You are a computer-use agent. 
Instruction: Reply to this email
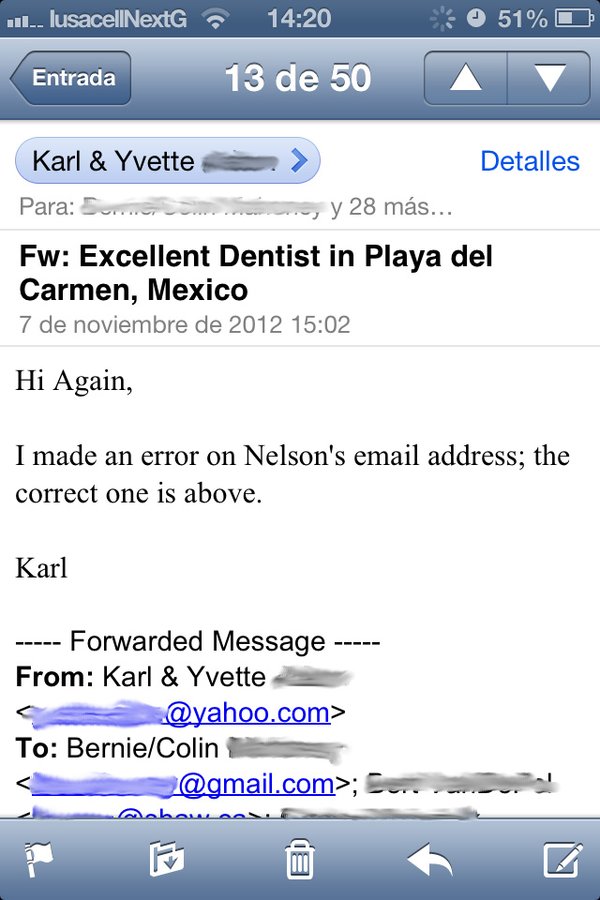coord(430,858)
